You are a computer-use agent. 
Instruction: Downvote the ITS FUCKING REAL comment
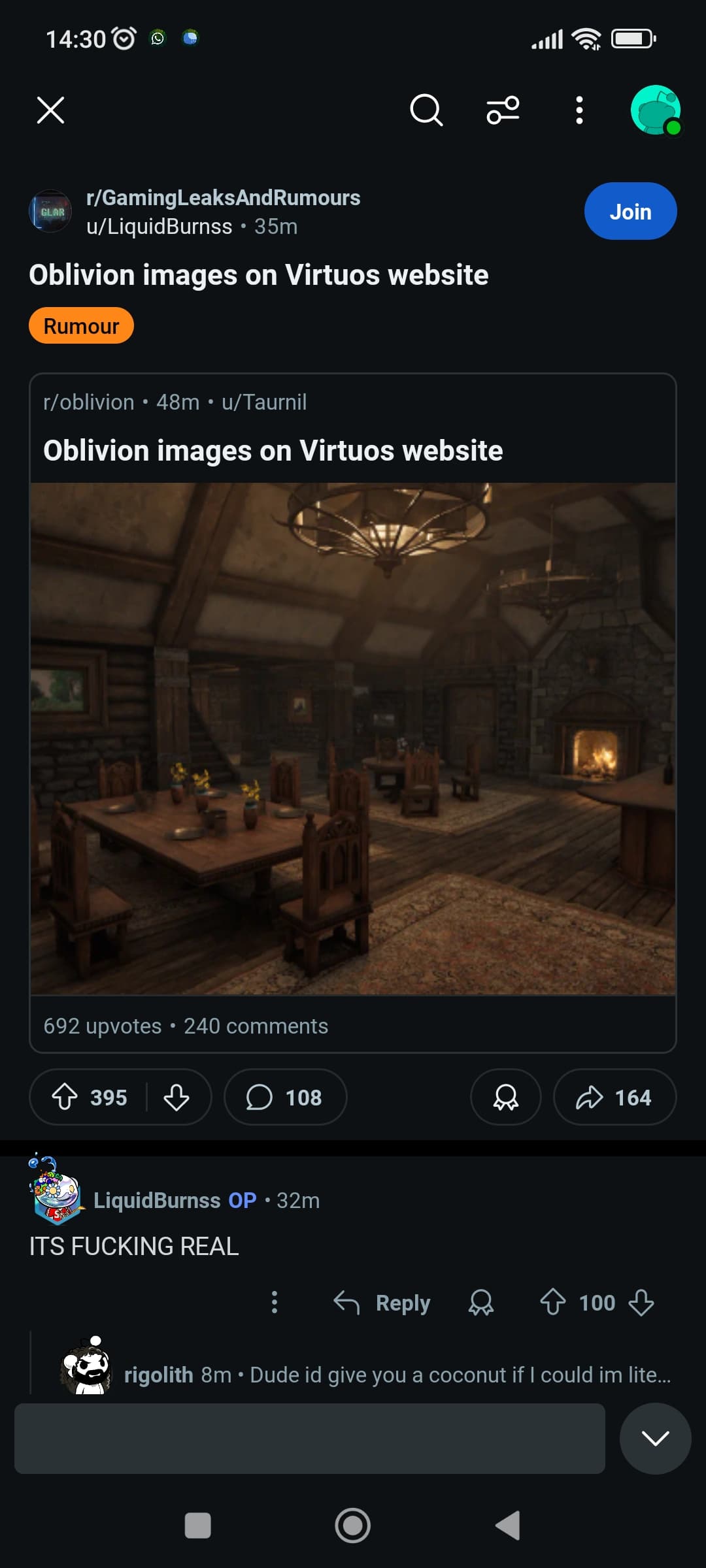pos(641,1302)
